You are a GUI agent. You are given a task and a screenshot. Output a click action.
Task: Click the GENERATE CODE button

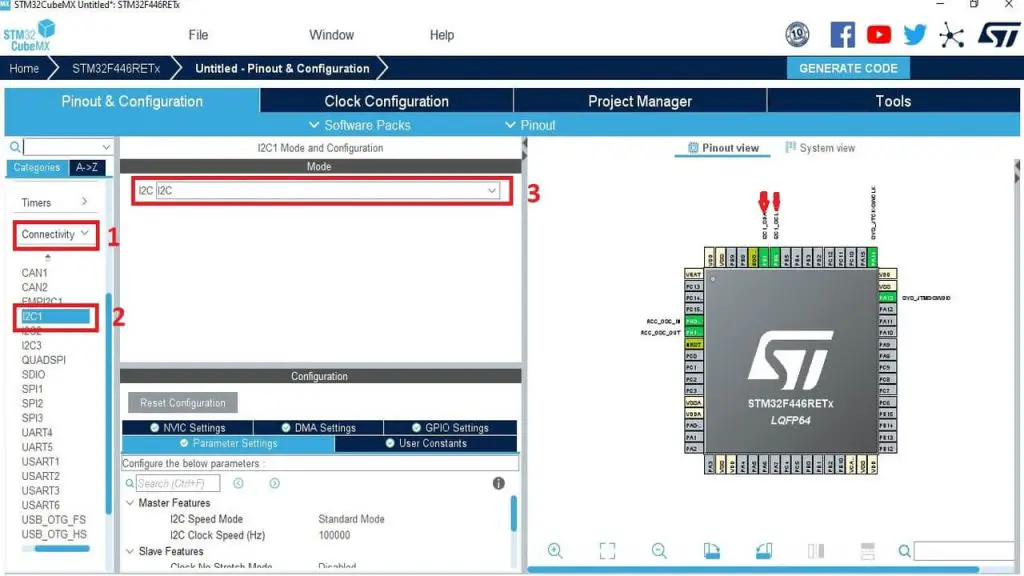point(848,68)
